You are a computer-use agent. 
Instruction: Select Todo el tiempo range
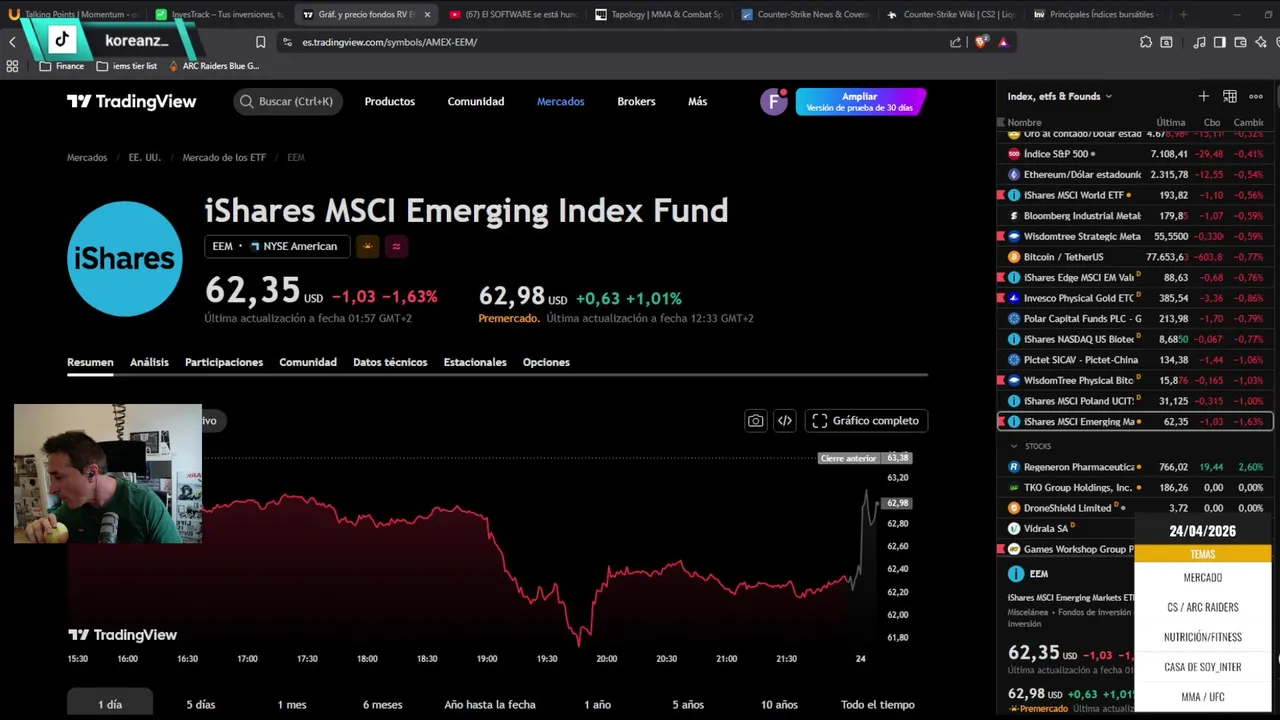(878, 704)
